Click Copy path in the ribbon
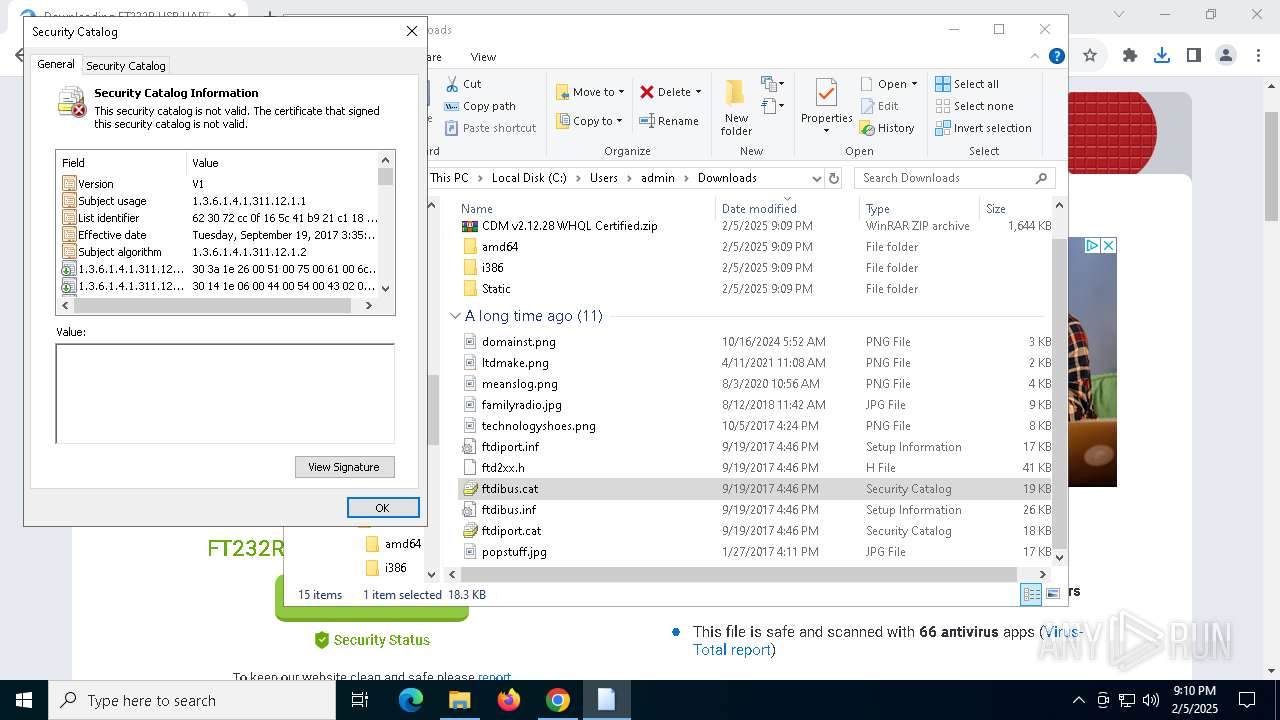The width and height of the screenshot is (1280, 720). point(480,106)
